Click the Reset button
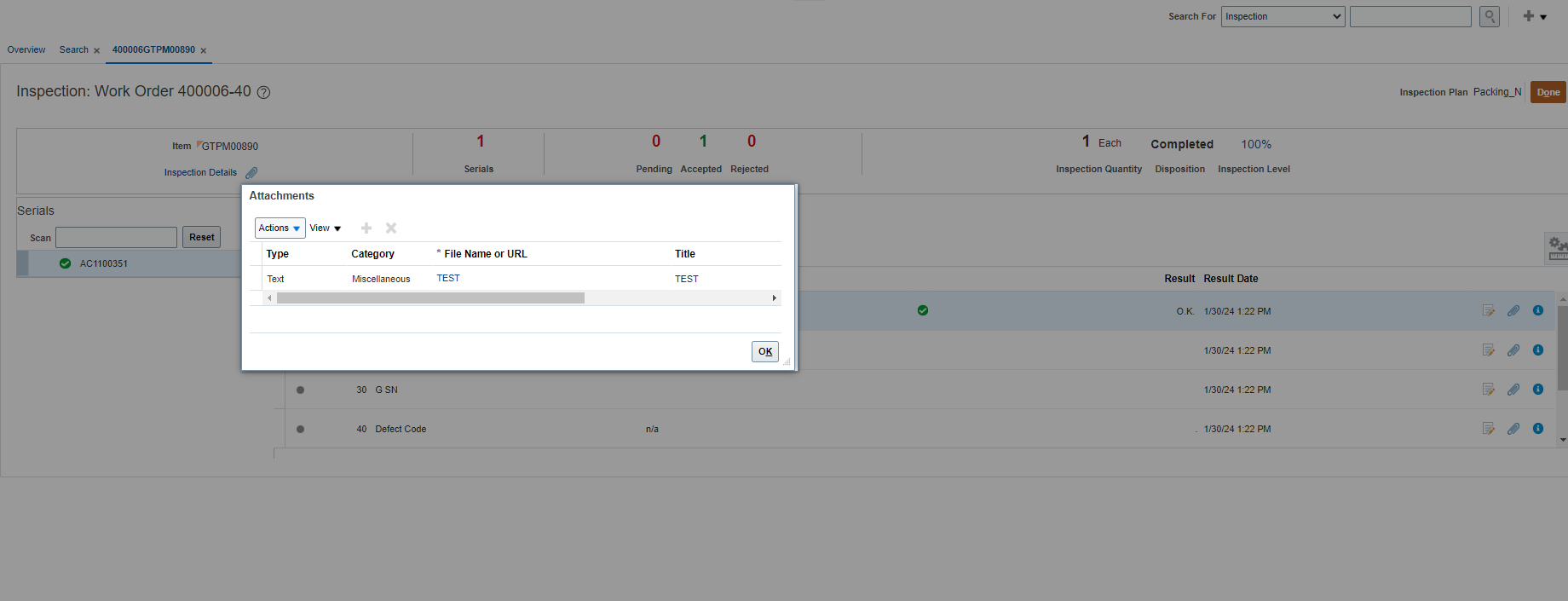The image size is (1568, 601). click(202, 237)
